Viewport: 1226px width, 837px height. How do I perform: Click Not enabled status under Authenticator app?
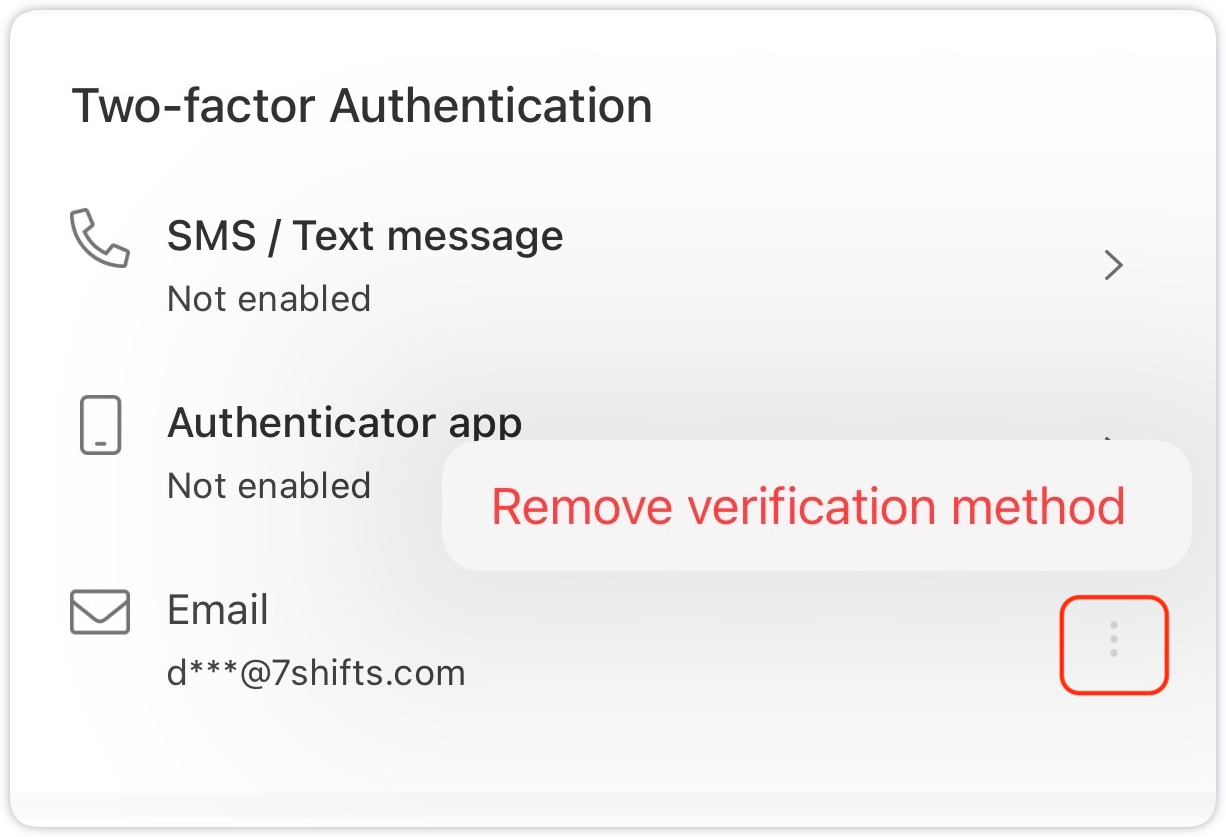click(x=269, y=485)
